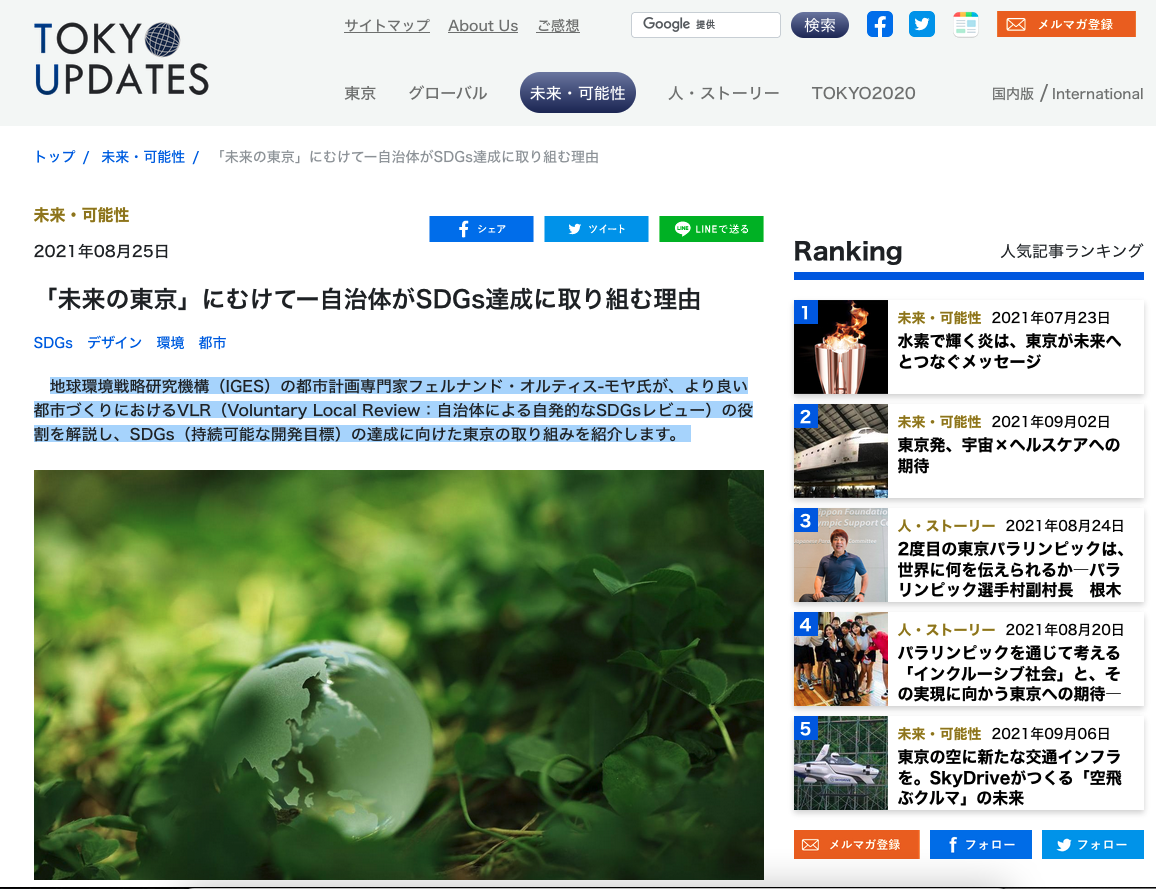Image resolution: width=1156 pixels, height=889 pixels.
Task: Send article with LINEで送る button
Action: pos(711,229)
